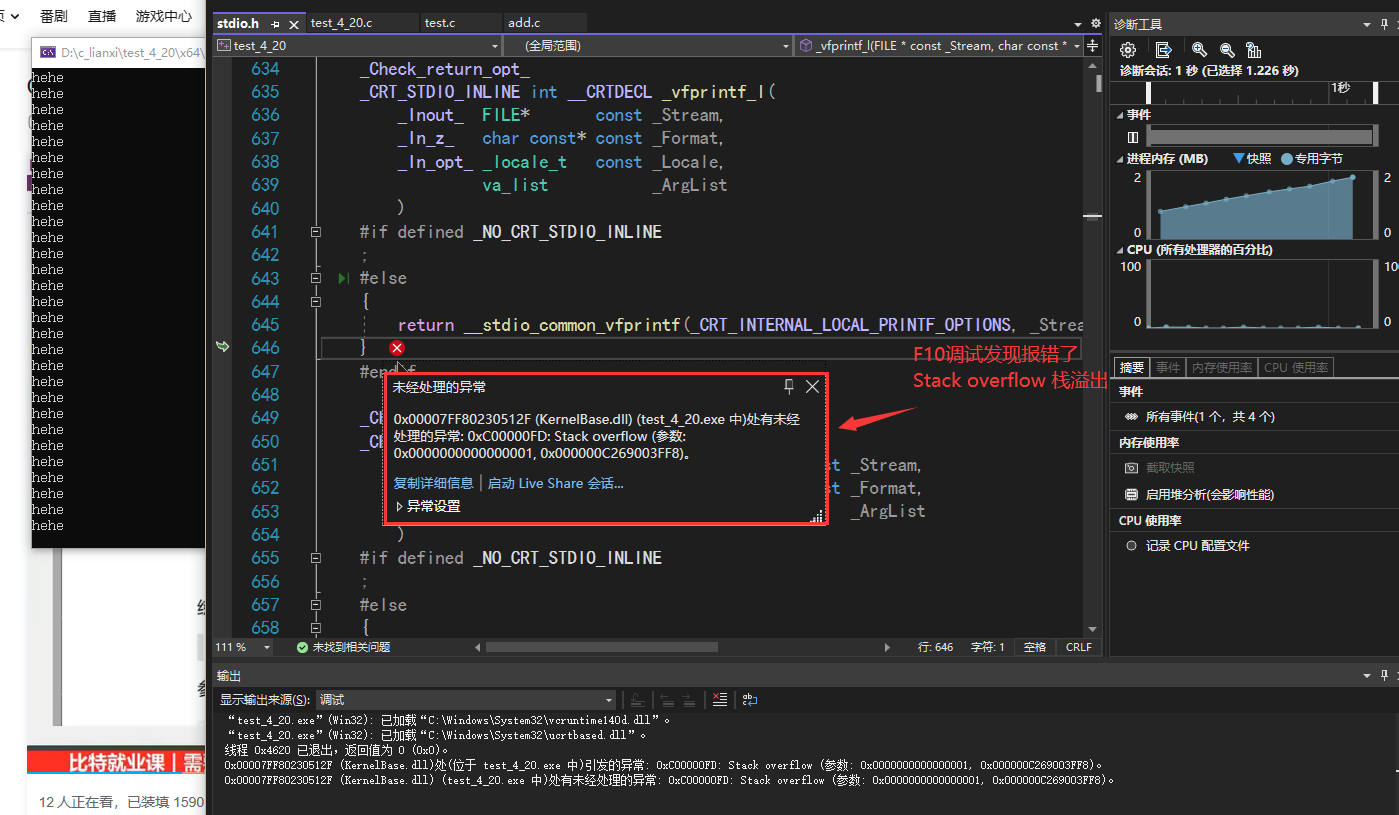Click green run-to-click arrow at line 643

coord(344,278)
